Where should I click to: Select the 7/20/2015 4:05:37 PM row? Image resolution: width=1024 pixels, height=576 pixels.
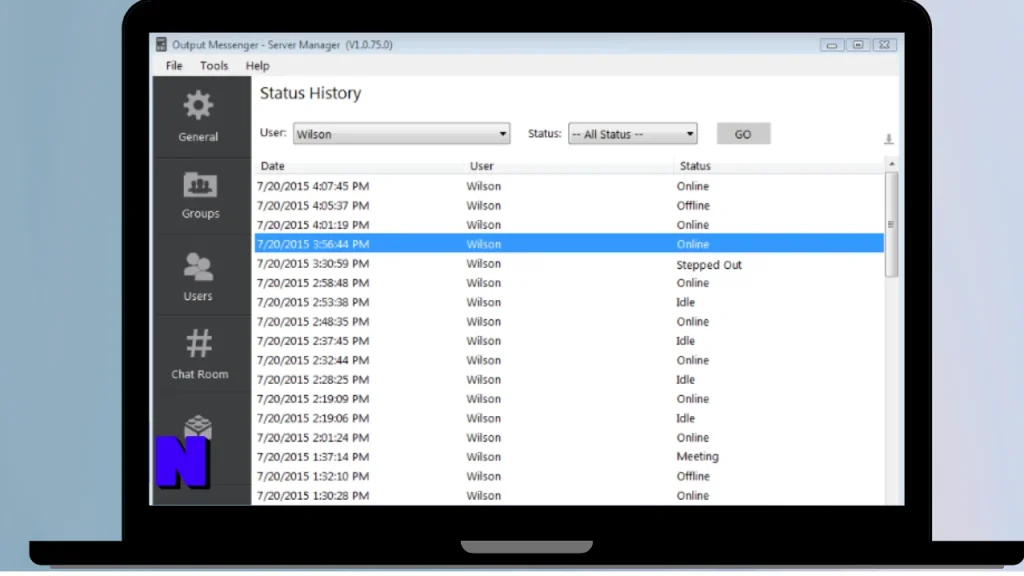tap(569, 205)
